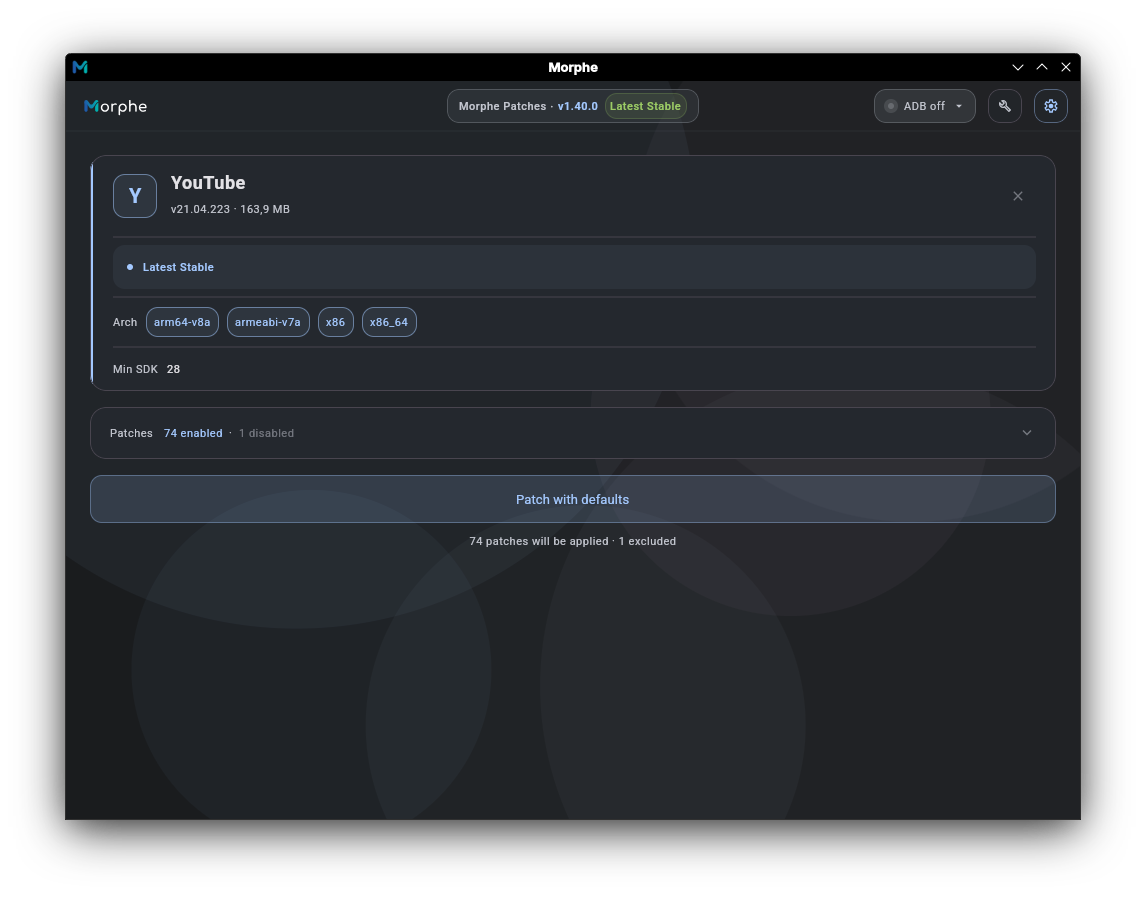
Task: Click Patch with defaults button
Action: click(x=572, y=499)
